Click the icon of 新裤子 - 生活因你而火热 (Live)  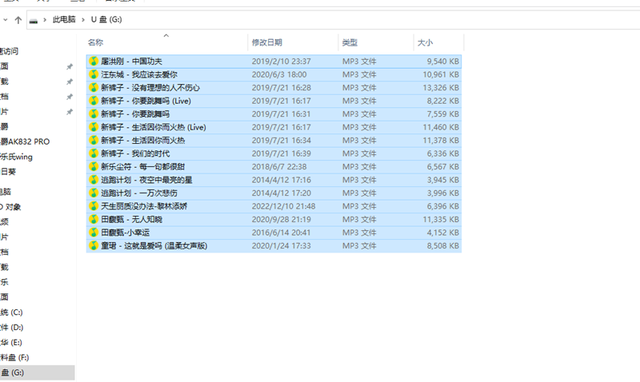[93, 127]
